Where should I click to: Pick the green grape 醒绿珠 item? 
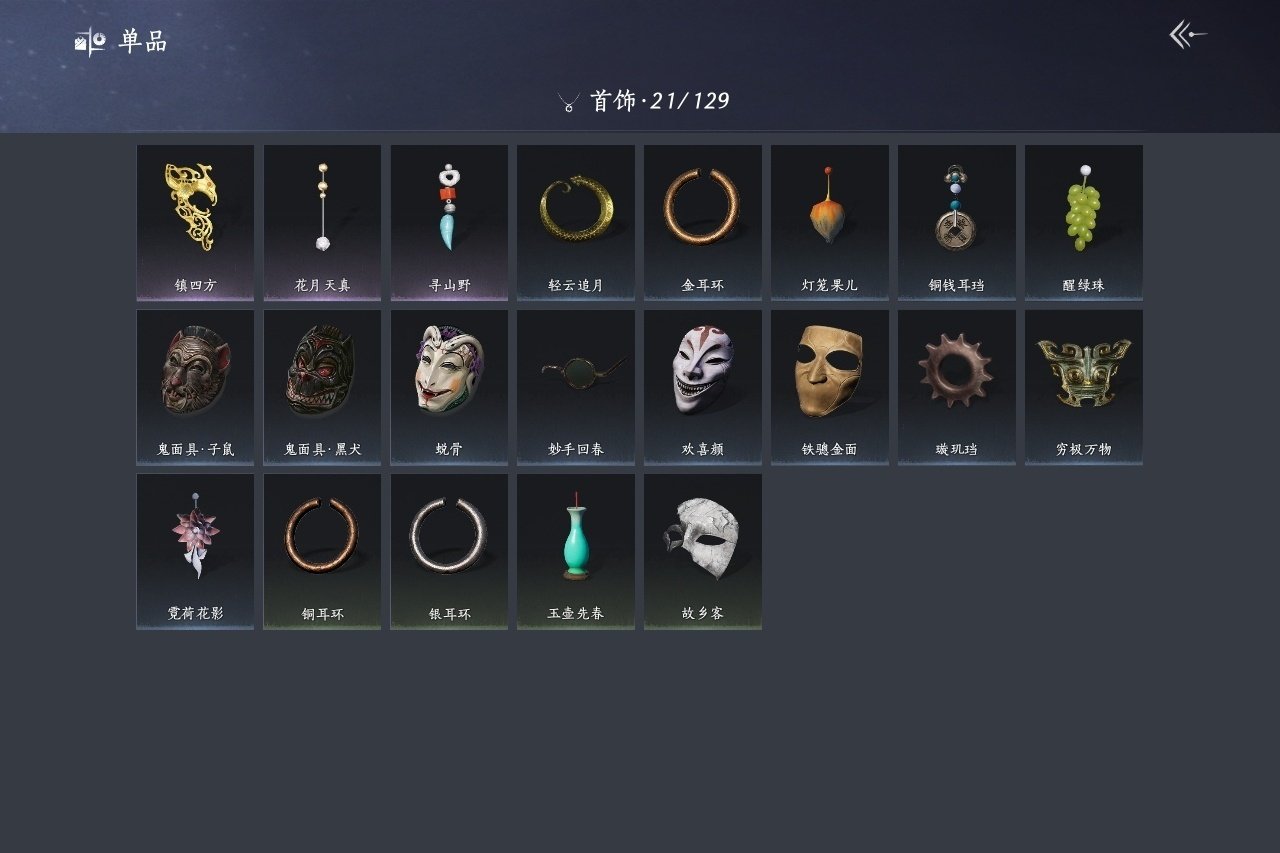point(1084,223)
